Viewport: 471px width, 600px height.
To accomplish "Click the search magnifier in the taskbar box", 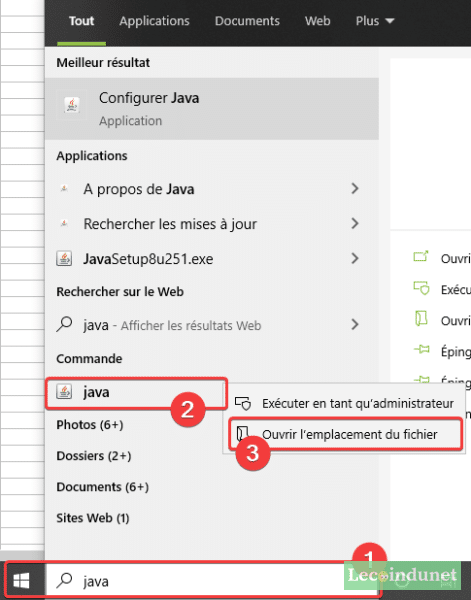I will click(x=64, y=581).
